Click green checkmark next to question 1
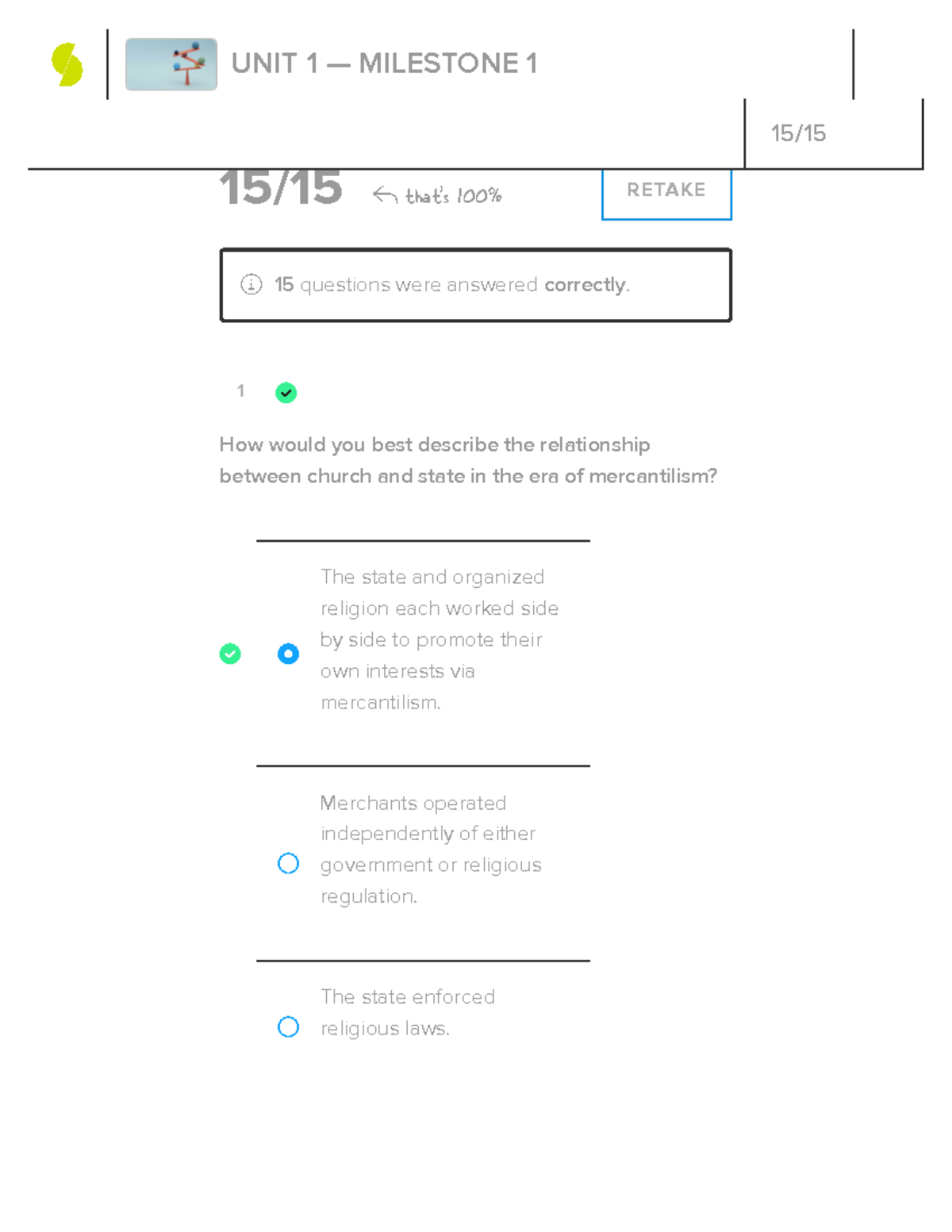 [286, 392]
